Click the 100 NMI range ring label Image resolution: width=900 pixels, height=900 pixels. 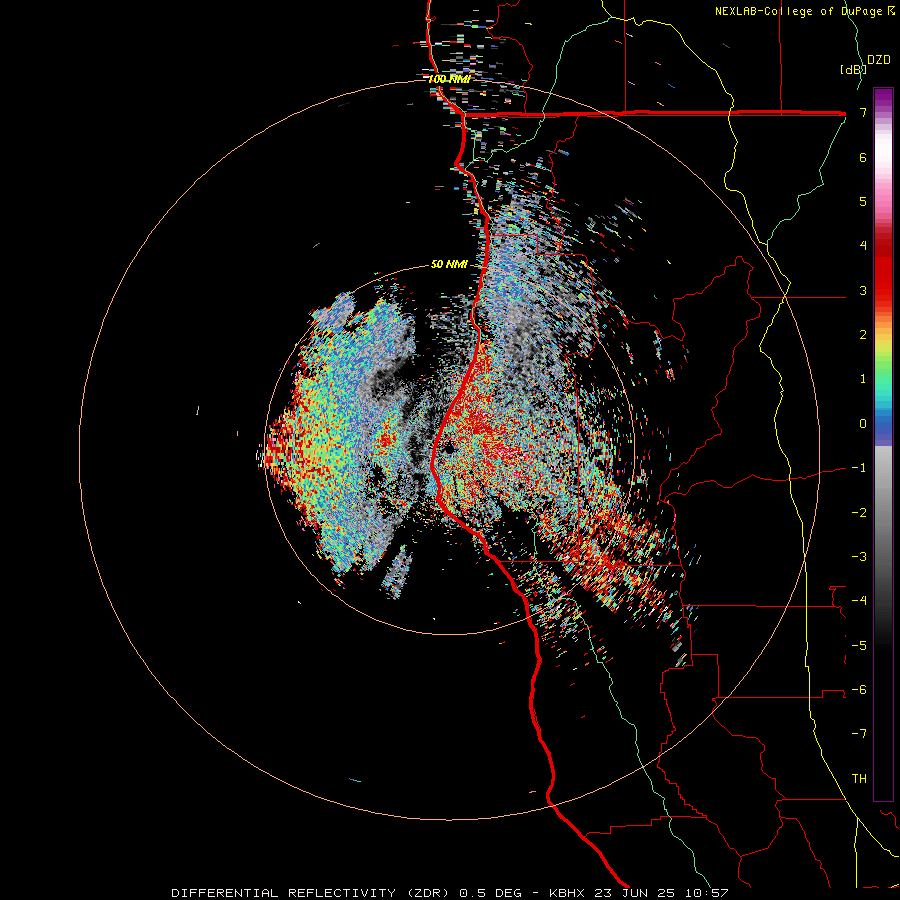(x=449, y=79)
